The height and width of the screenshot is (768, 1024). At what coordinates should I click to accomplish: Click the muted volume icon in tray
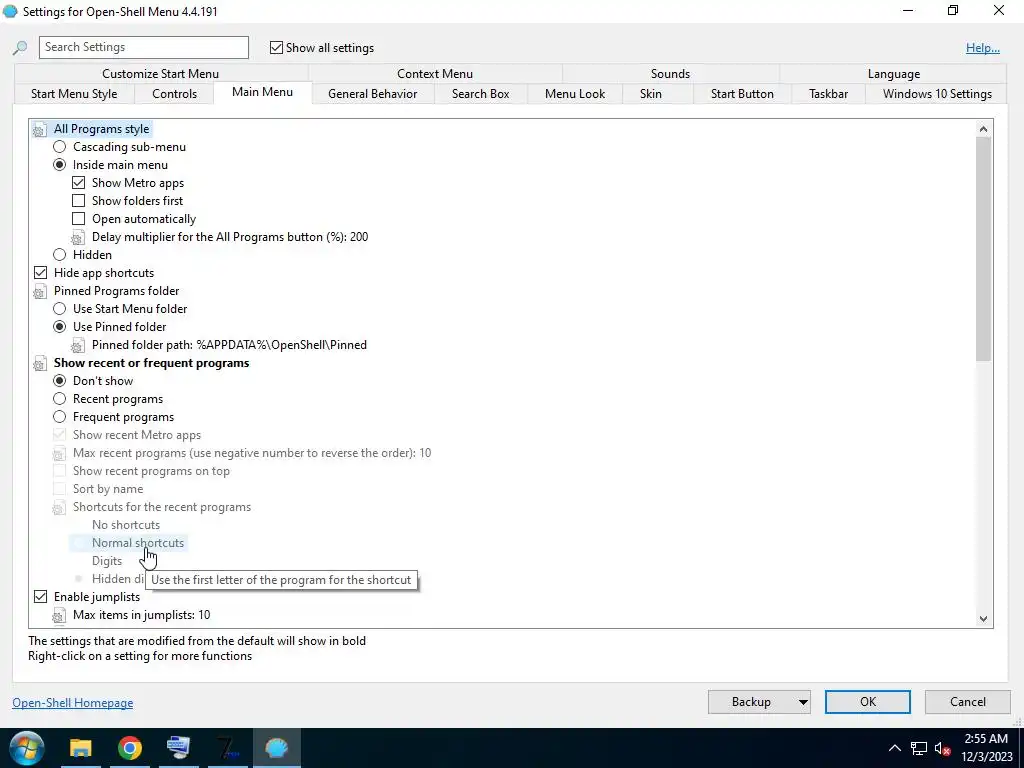pos(942,748)
